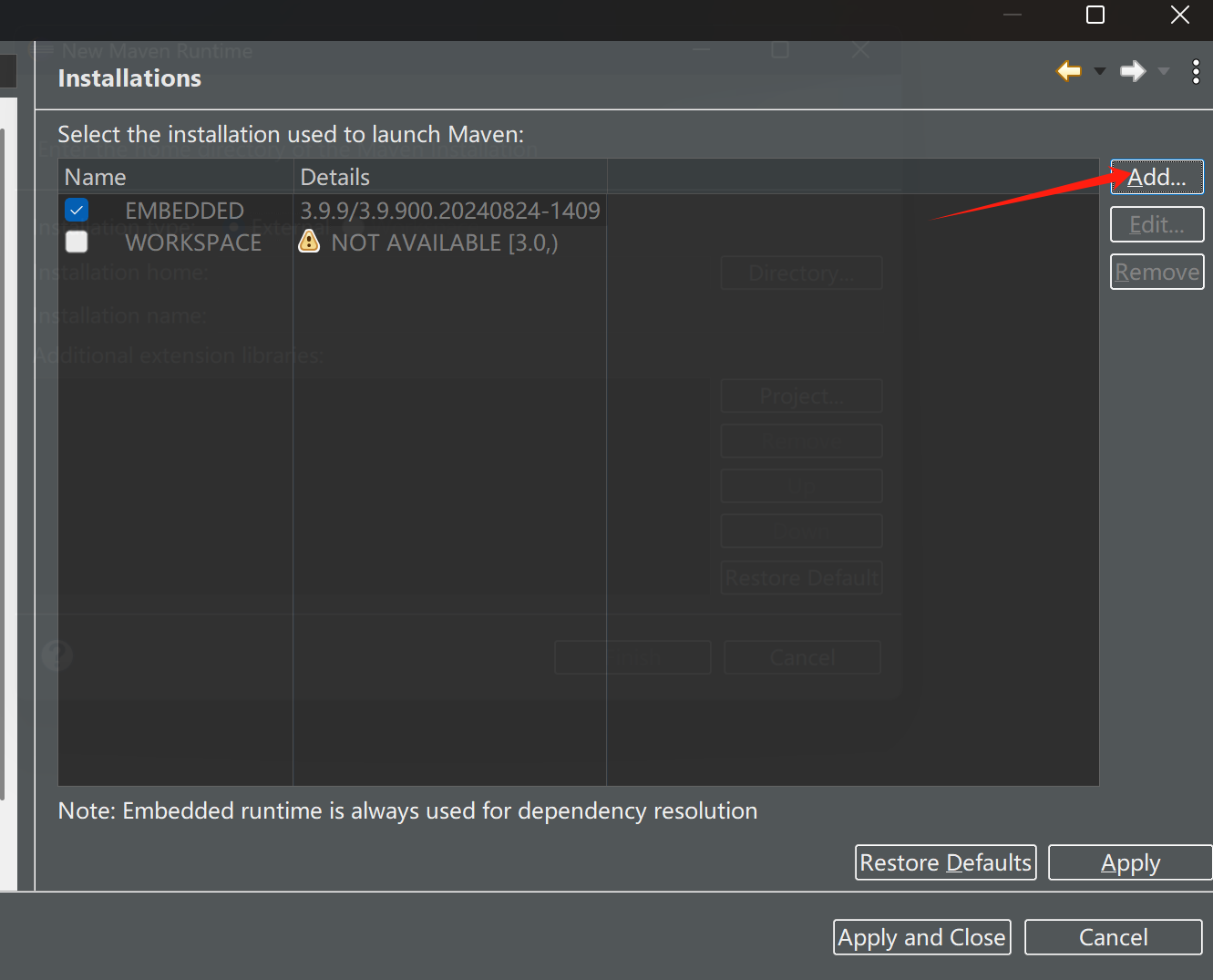Select the EMBEDDED version details cell

coord(450,211)
